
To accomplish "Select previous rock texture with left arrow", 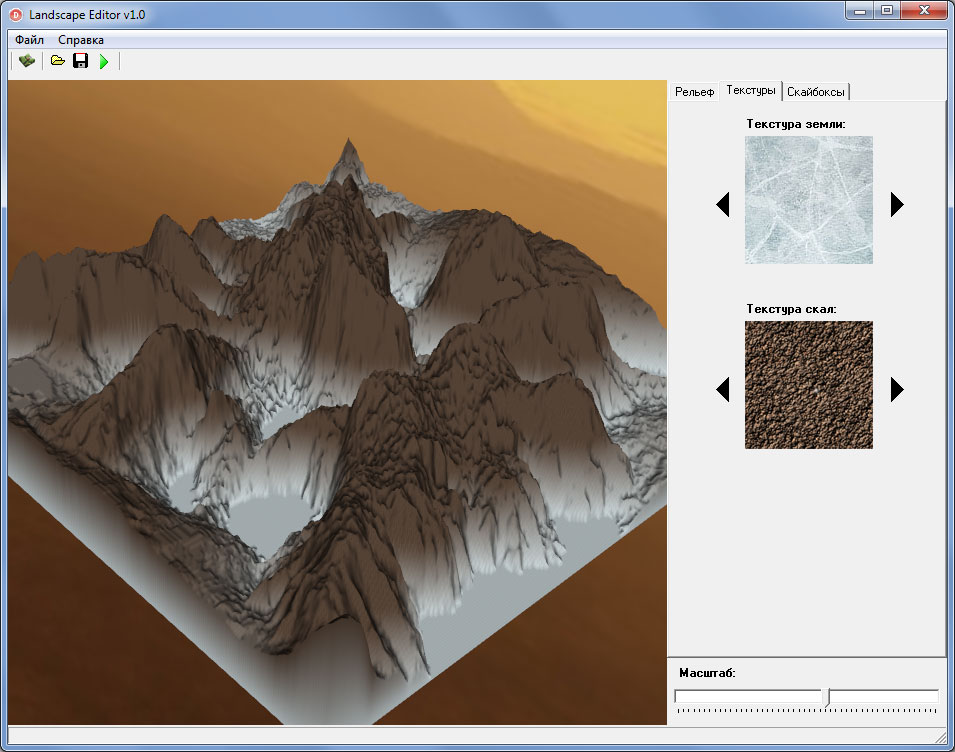I will click(723, 390).
